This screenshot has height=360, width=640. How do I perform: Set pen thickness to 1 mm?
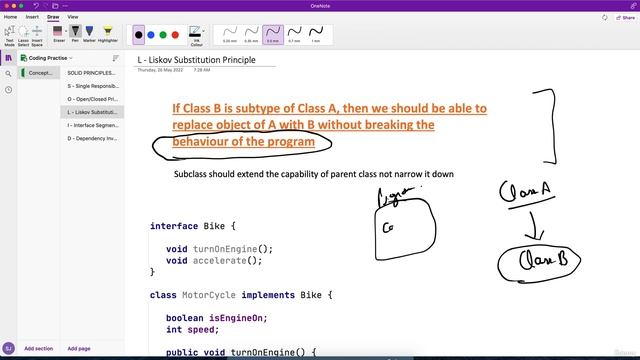[316, 35]
